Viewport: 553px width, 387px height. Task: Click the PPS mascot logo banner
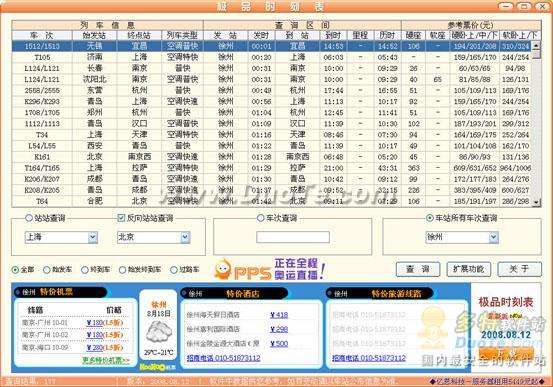tap(270, 269)
